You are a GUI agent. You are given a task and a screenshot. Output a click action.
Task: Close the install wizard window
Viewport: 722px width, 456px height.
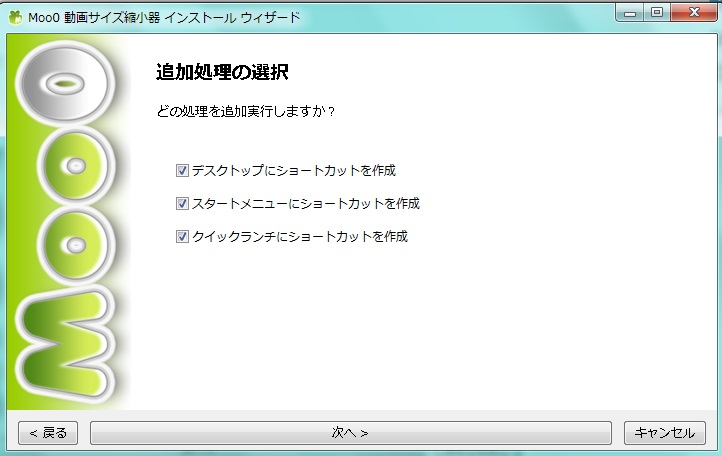pos(694,12)
